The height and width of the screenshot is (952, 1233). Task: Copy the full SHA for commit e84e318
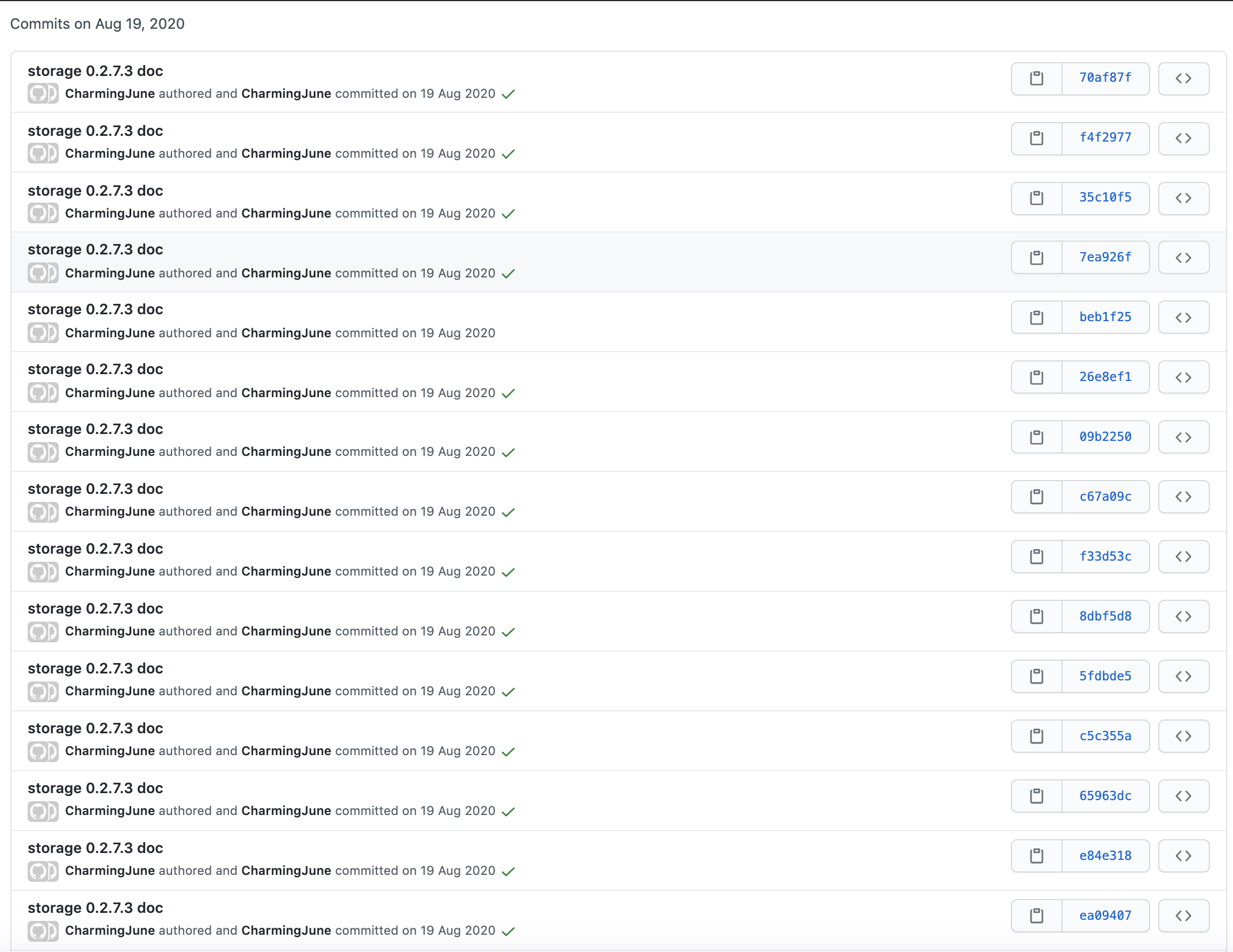[x=1036, y=856]
